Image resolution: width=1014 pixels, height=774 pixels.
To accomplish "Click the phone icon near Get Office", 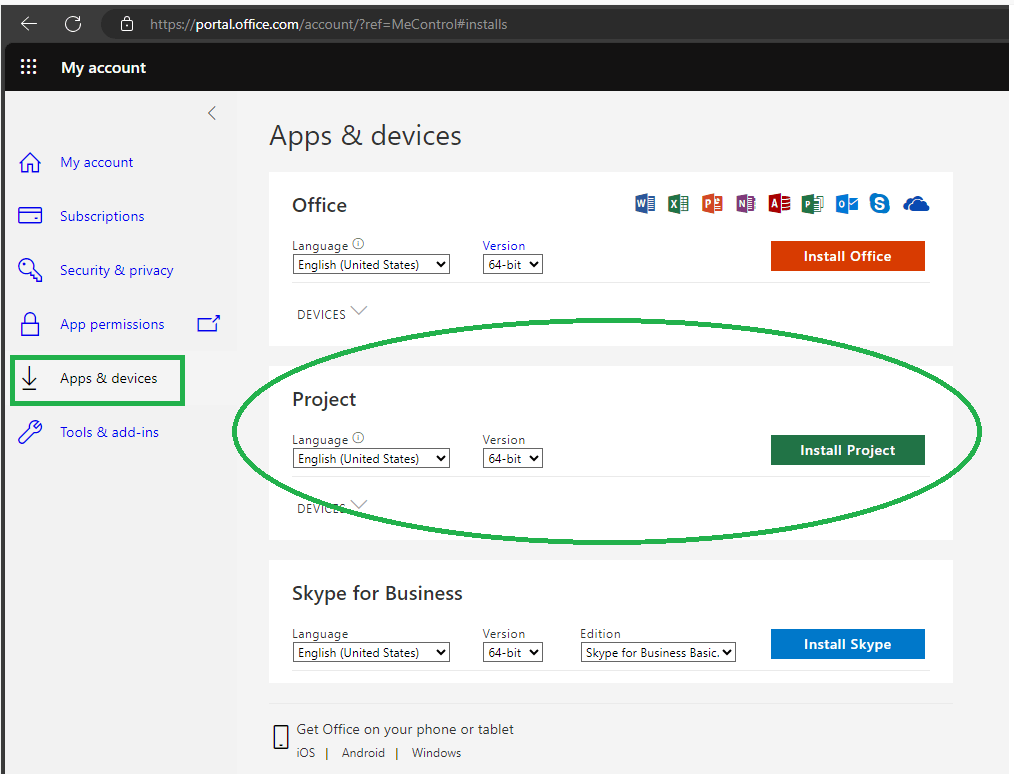I will click(281, 736).
